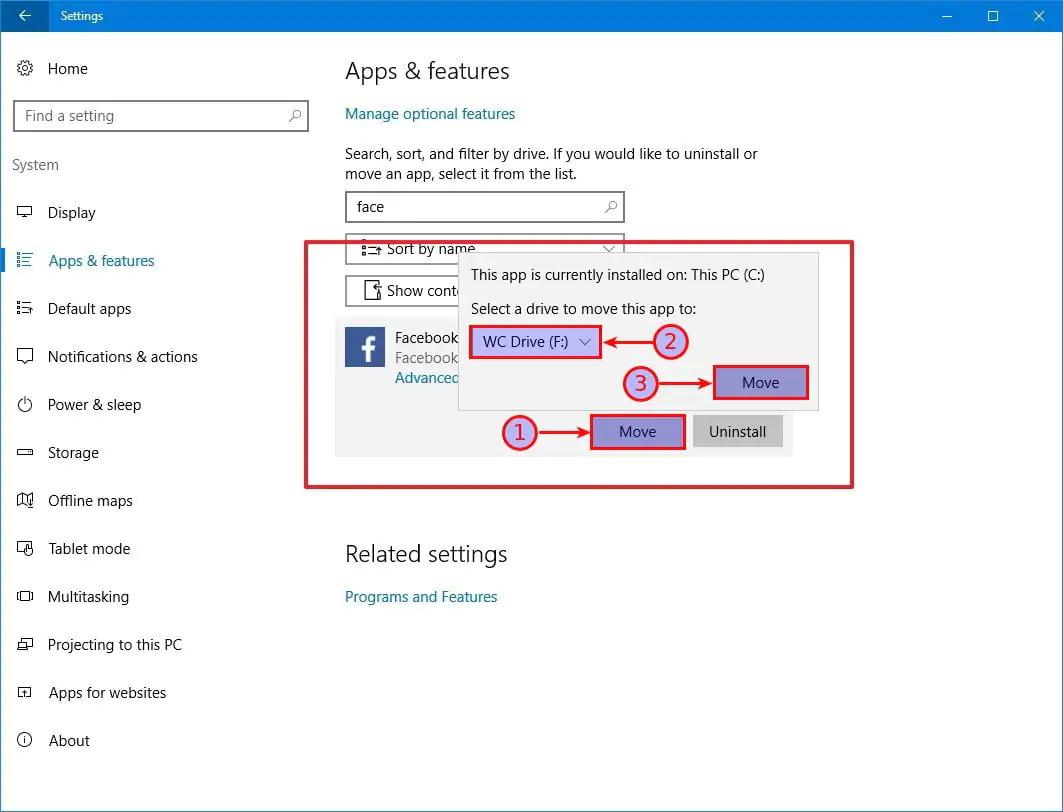This screenshot has height=812, width=1063.
Task: Open Display settings in sidebar
Action: click(72, 213)
